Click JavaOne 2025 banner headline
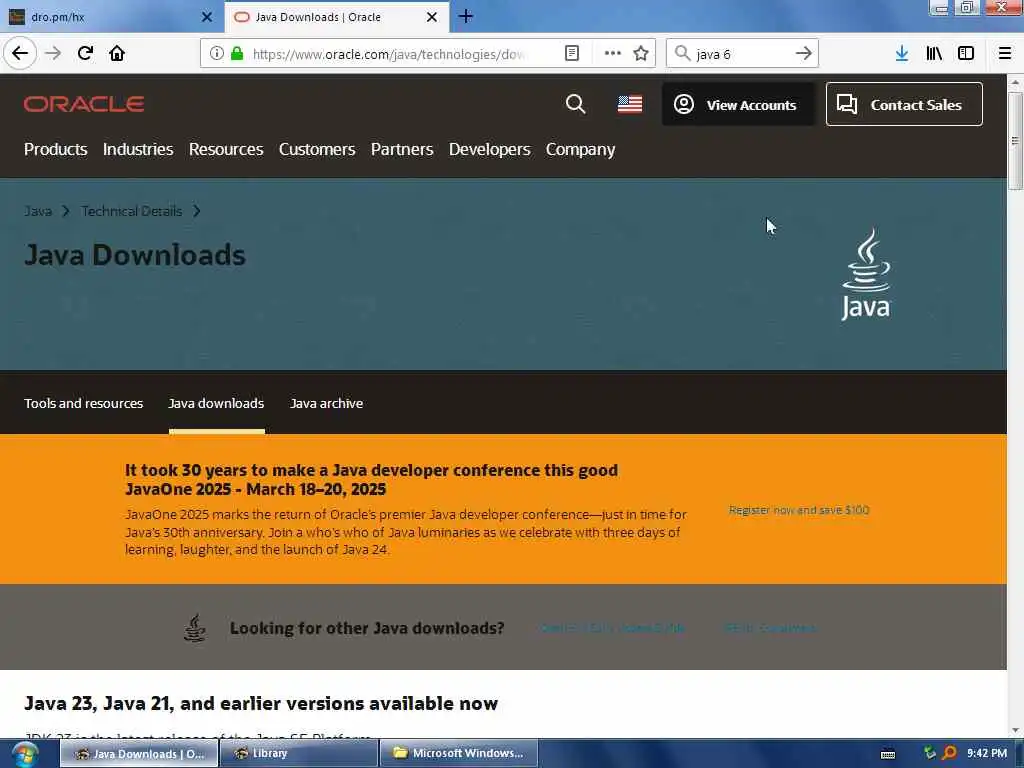The height and width of the screenshot is (768, 1024). [371, 479]
